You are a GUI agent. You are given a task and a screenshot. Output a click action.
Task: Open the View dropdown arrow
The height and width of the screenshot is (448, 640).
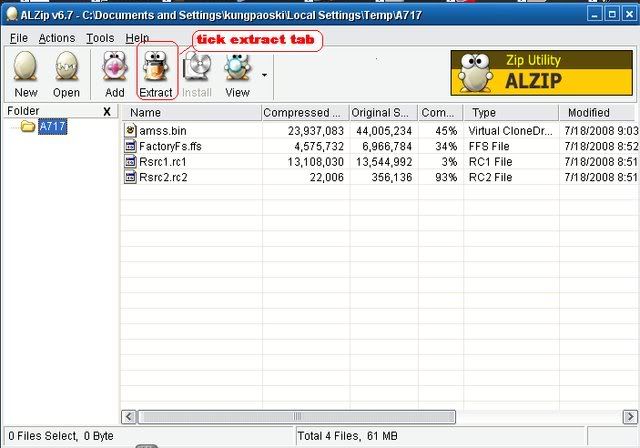(264, 75)
